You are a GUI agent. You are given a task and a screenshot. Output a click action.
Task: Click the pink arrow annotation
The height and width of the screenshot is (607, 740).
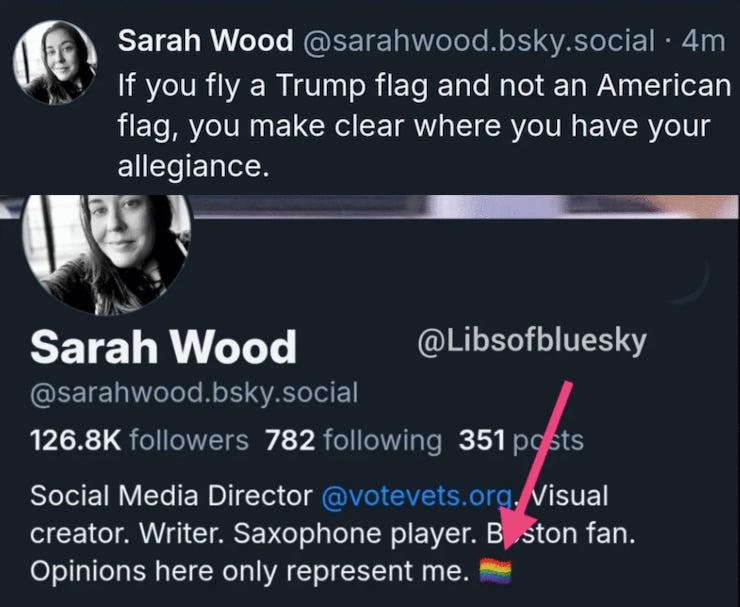[535, 466]
